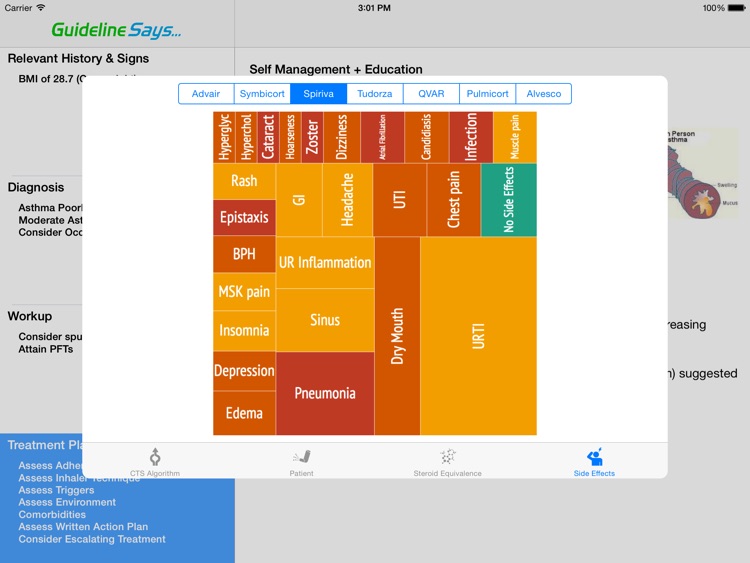Click the Workup heading
The width and height of the screenshot is (750, 563).
point(30,316)
